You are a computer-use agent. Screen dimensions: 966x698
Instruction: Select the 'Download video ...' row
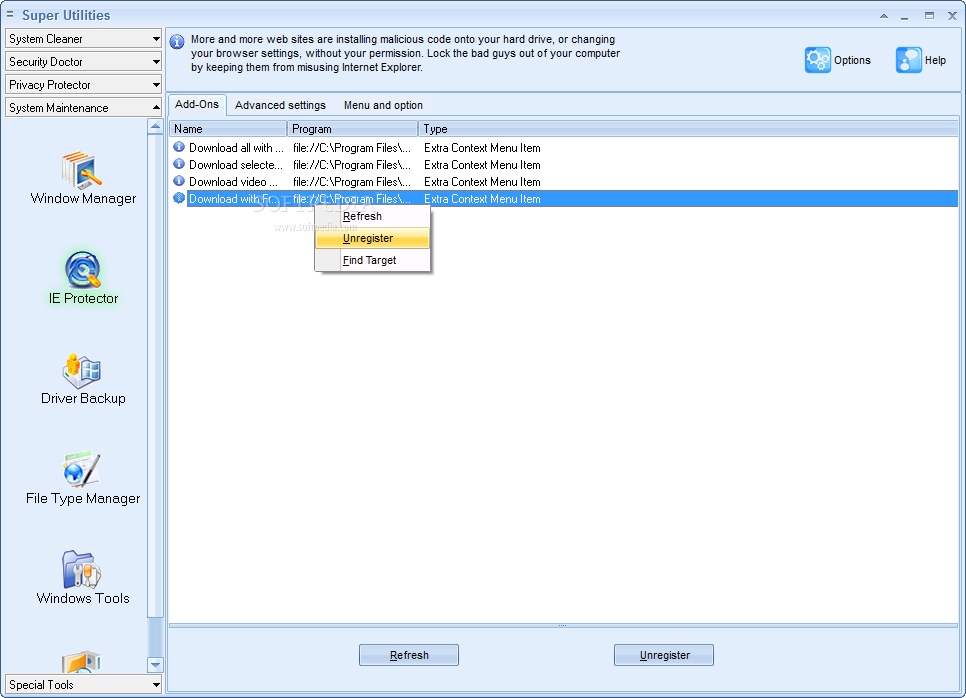point(564,182)
